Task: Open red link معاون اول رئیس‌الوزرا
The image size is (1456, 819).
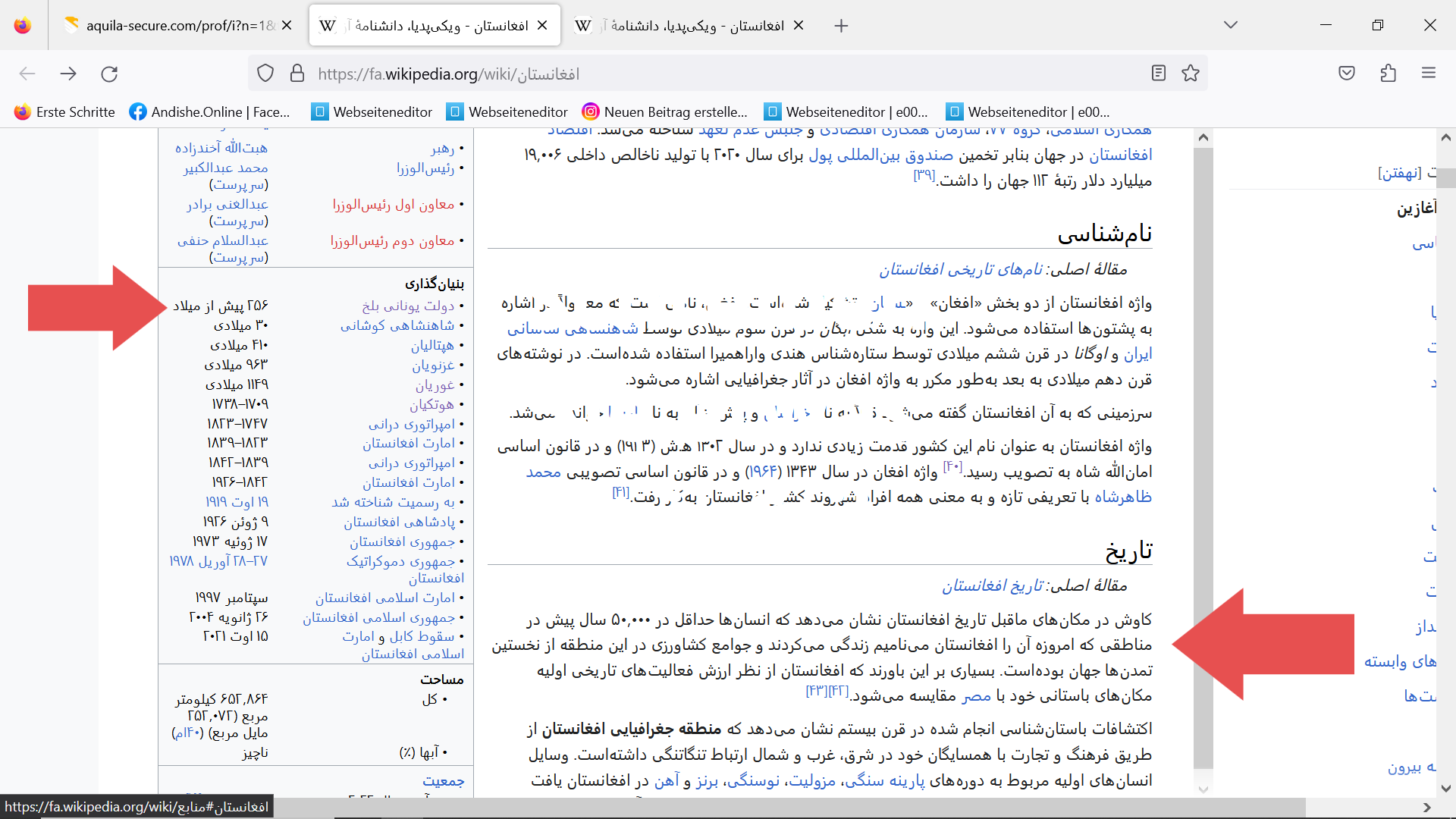Action: (x=394, y=205)
